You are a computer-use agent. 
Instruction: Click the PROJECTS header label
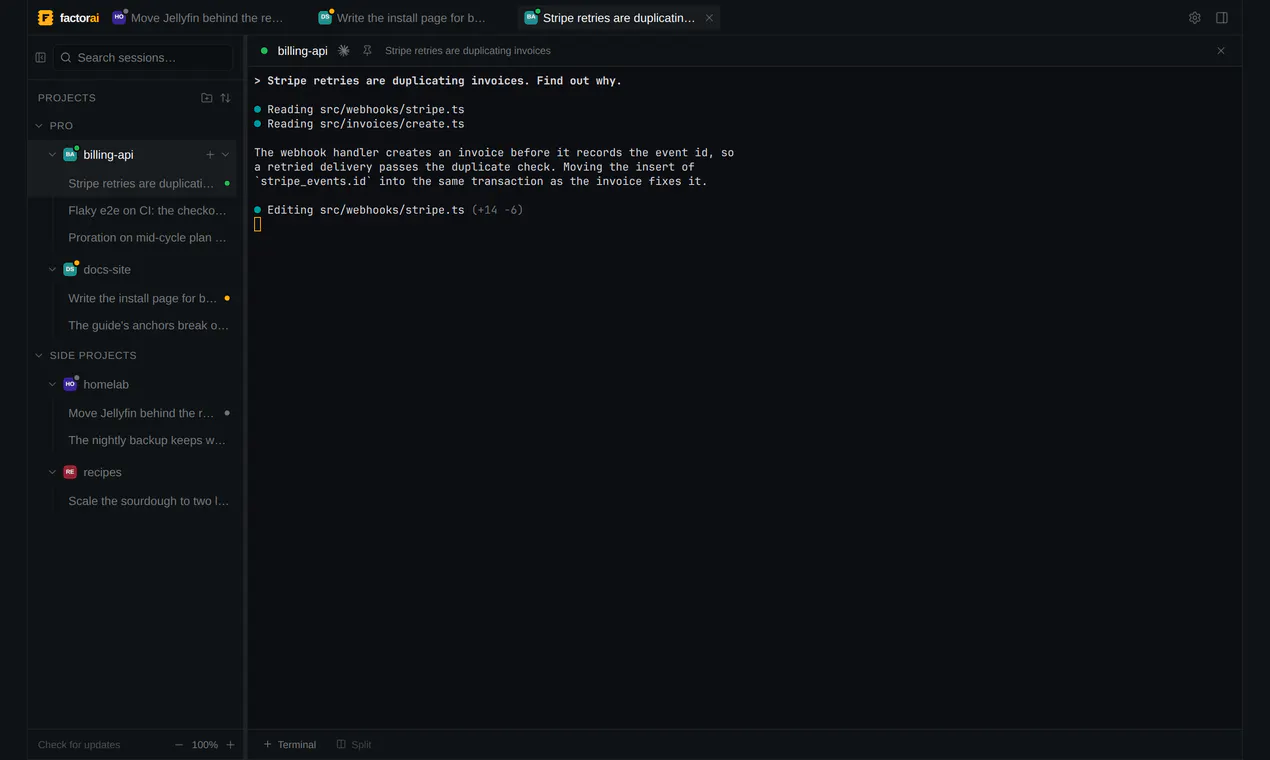point(67,98)
